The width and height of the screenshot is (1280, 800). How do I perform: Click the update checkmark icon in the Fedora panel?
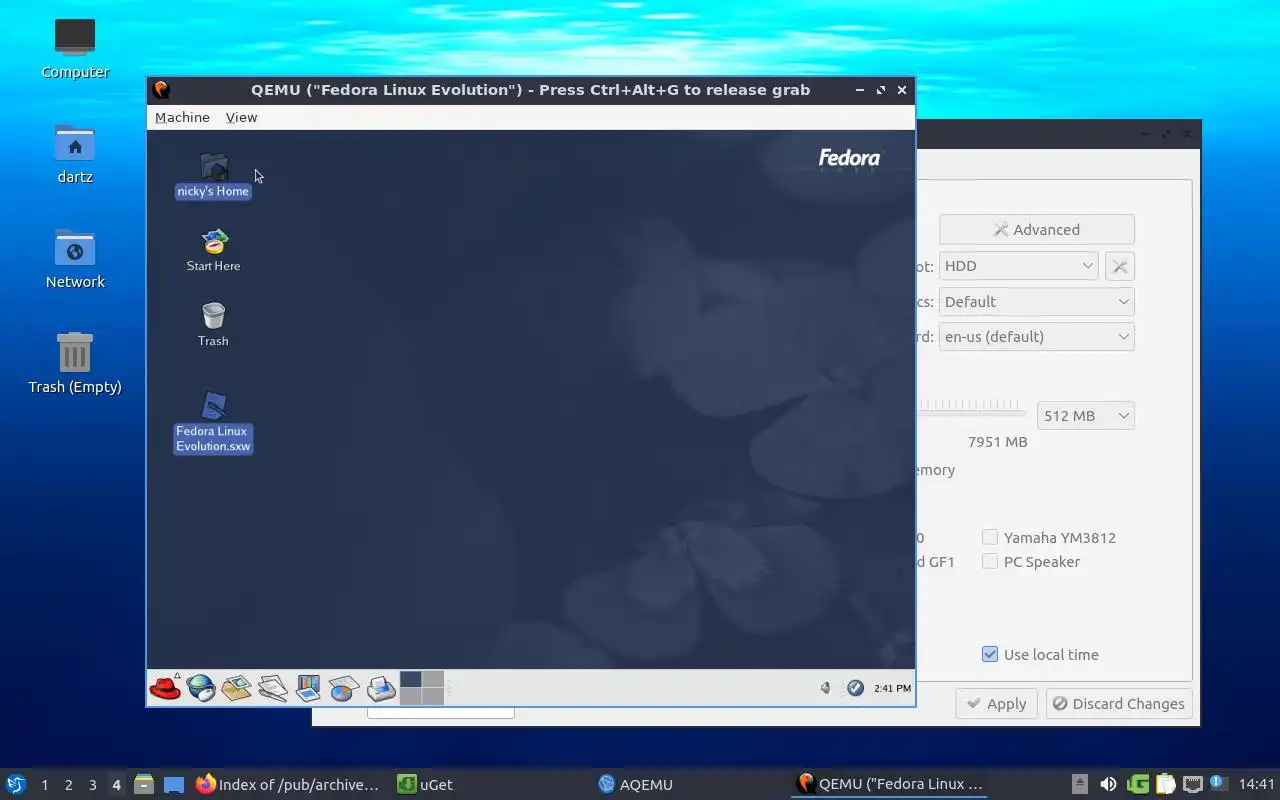pyautogui.click(x=855, y=688)
